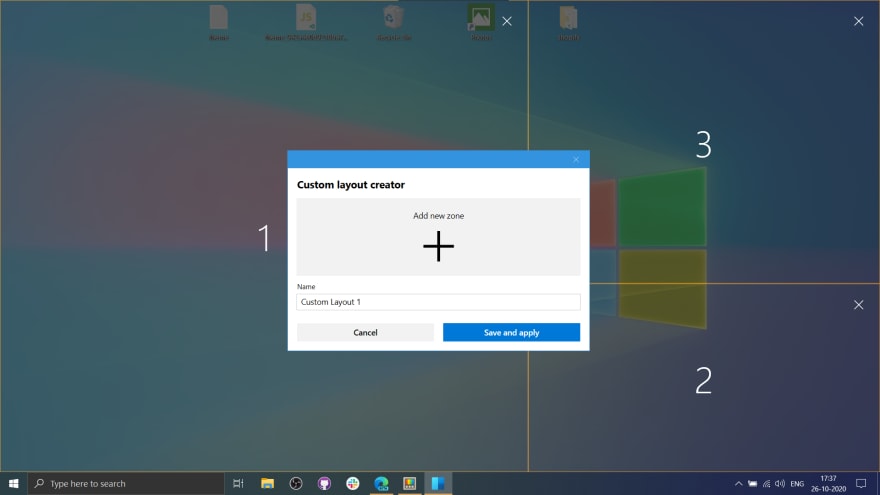Open OBS Studio from the taskbar
Viewport: 880px width, 495px height.
click(x=296, y=483)
